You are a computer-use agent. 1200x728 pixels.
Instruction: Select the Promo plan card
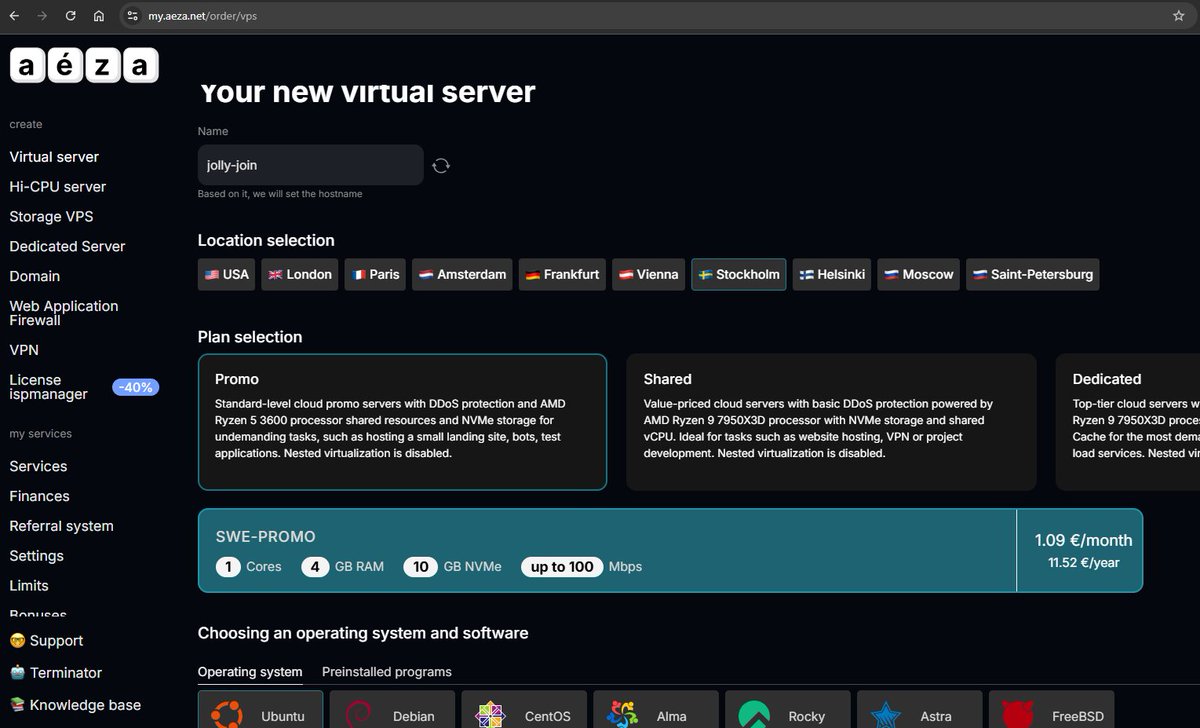402,422
